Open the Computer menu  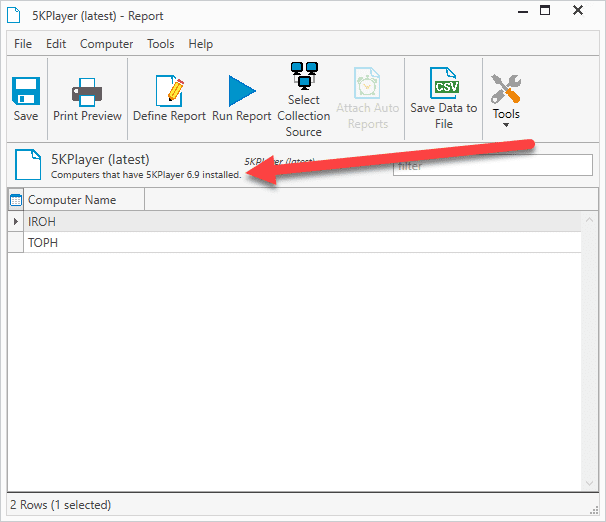(x=106, y=44)
